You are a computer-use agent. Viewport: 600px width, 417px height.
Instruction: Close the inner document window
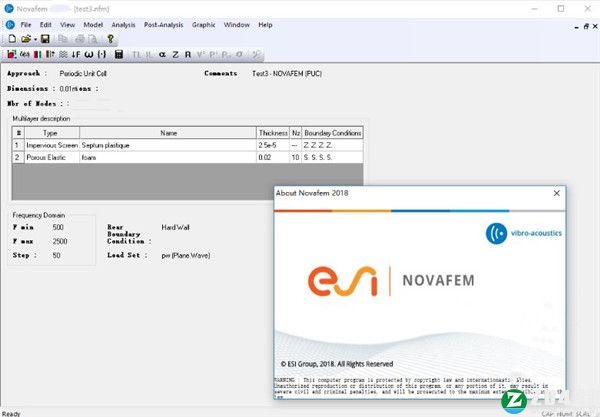[595, 26]
